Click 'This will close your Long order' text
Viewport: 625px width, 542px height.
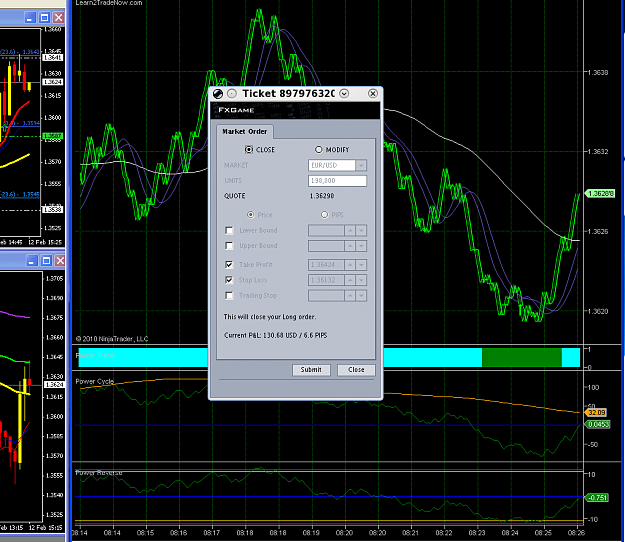270,317
